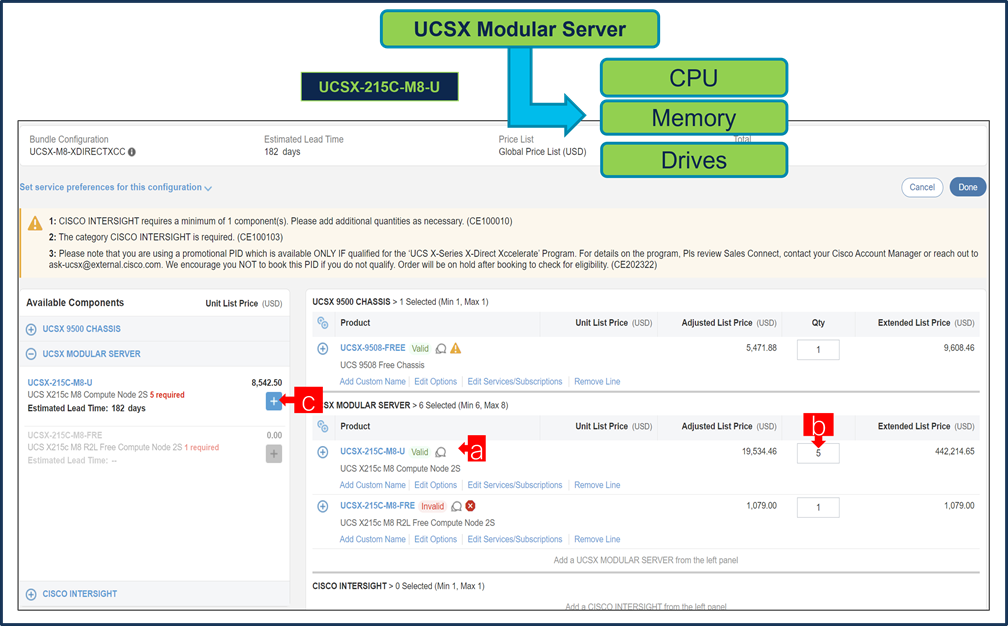Image resolution: width=1008 pixels, height=626 pixels.
Task: Click Add Custom Name under UCSX-9508-FREE
Action: click(373, 382)
